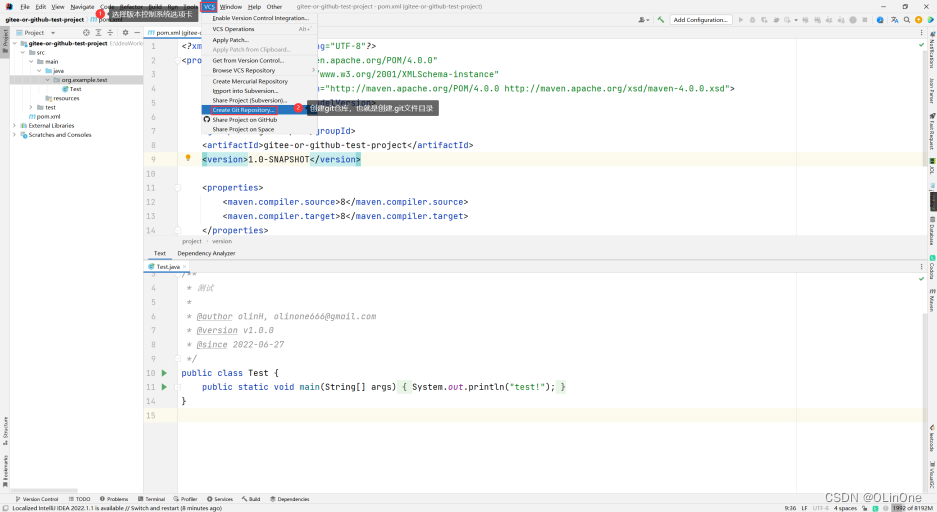Viewport: 937px width, 512px height.
Task: Click the LF line separator indicator
Action: click(x=804, y=508)
